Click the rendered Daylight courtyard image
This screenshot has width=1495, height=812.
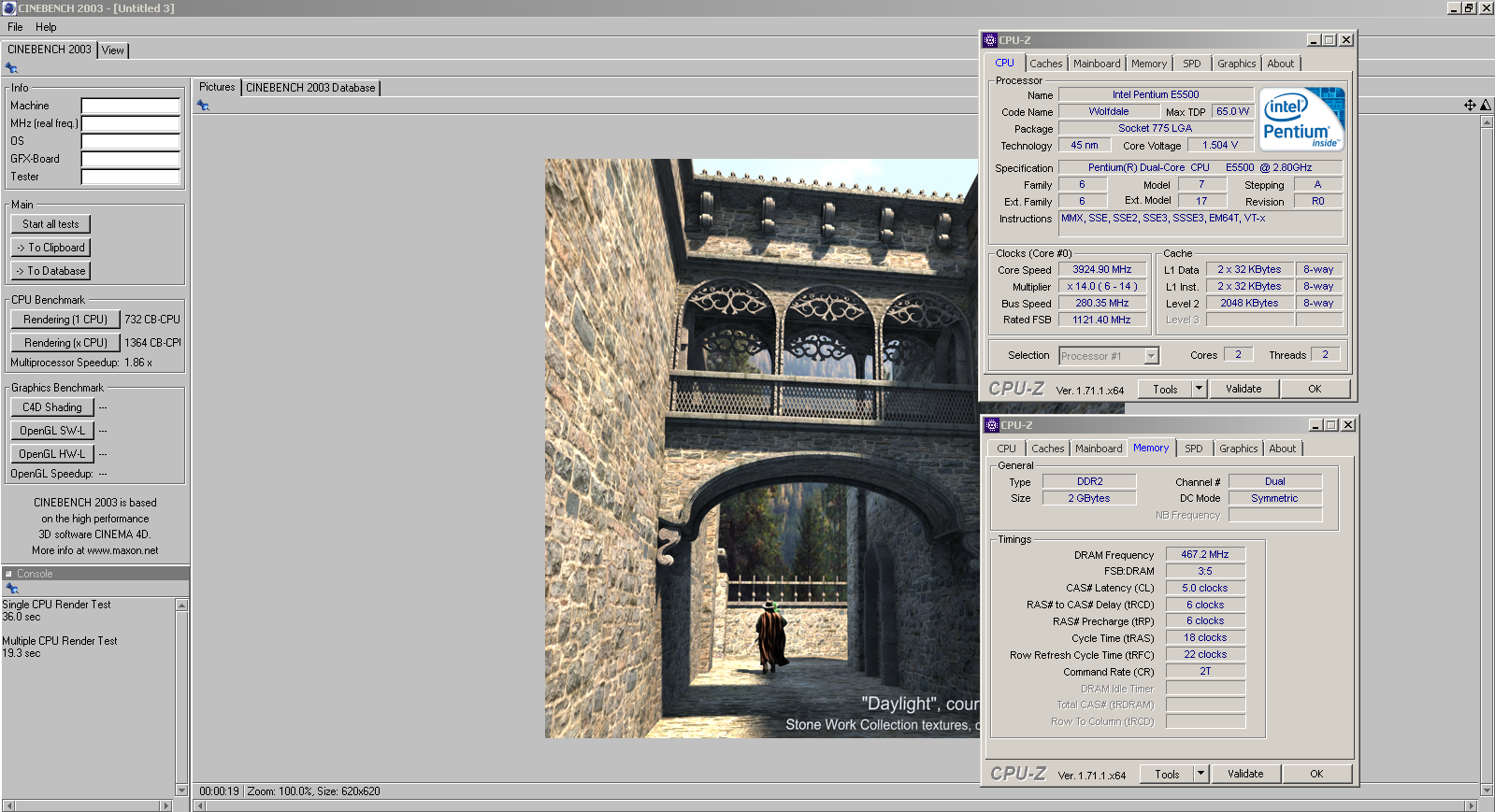[762, 449]
